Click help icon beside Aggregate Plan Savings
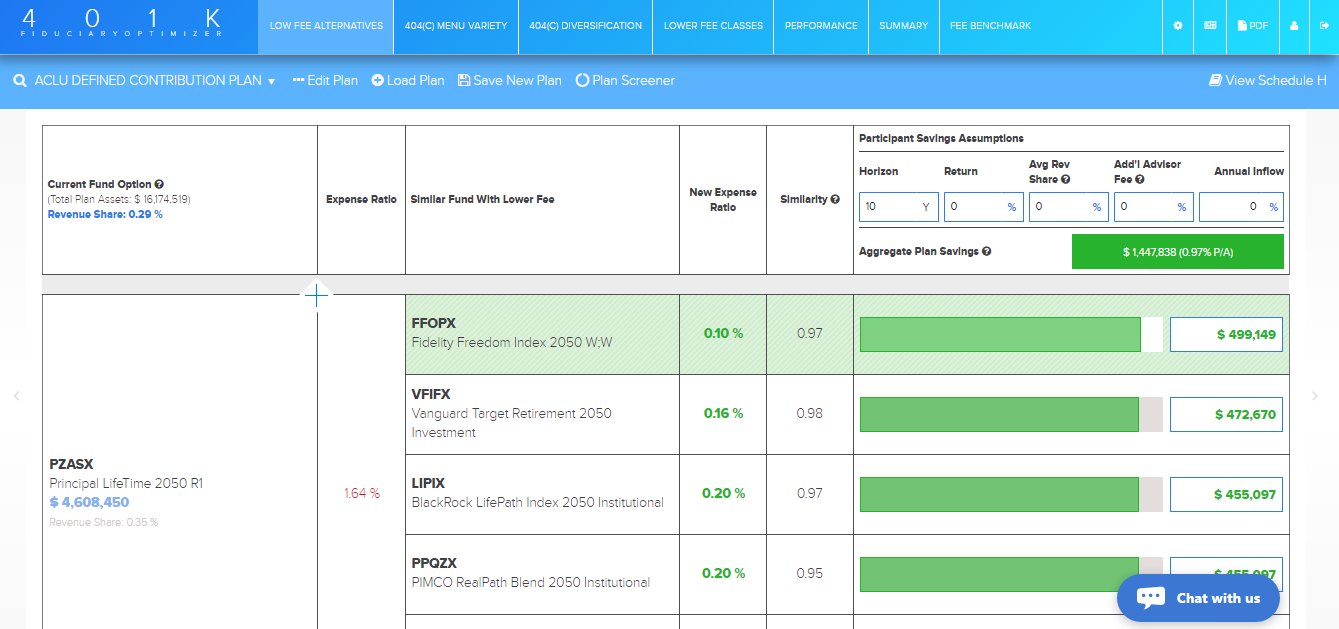This screenshot has height=629, width=1339. pyautogui.click(x=987, y=252)
